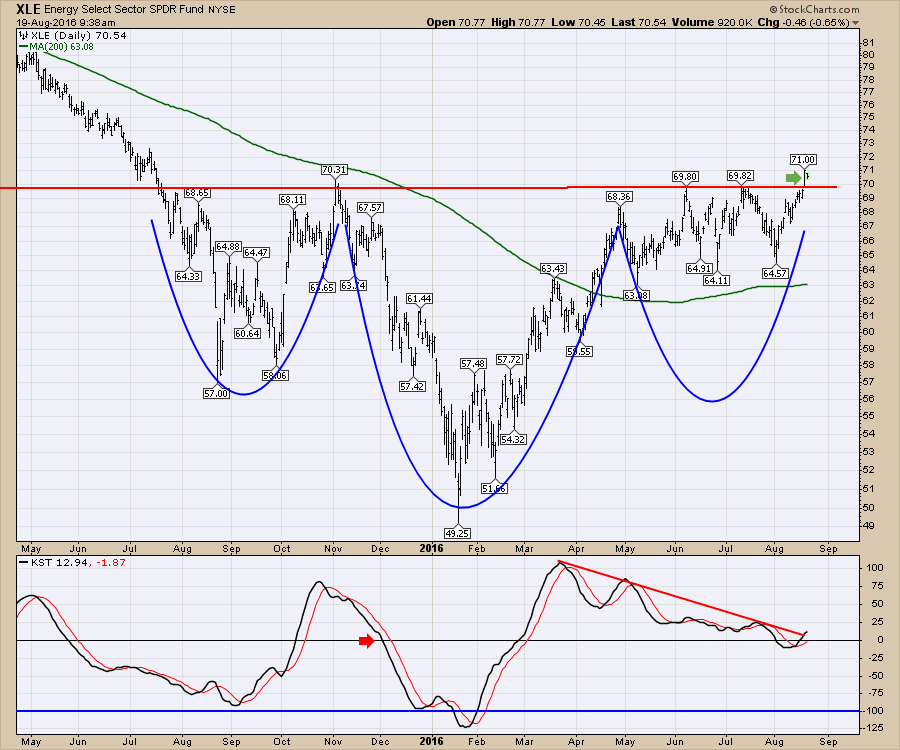Image resolution: width=900 pixels, height=750 pixels.
Task: Click the 71.00 high price label
Action: pyautogui.click(x=803, y=160)
